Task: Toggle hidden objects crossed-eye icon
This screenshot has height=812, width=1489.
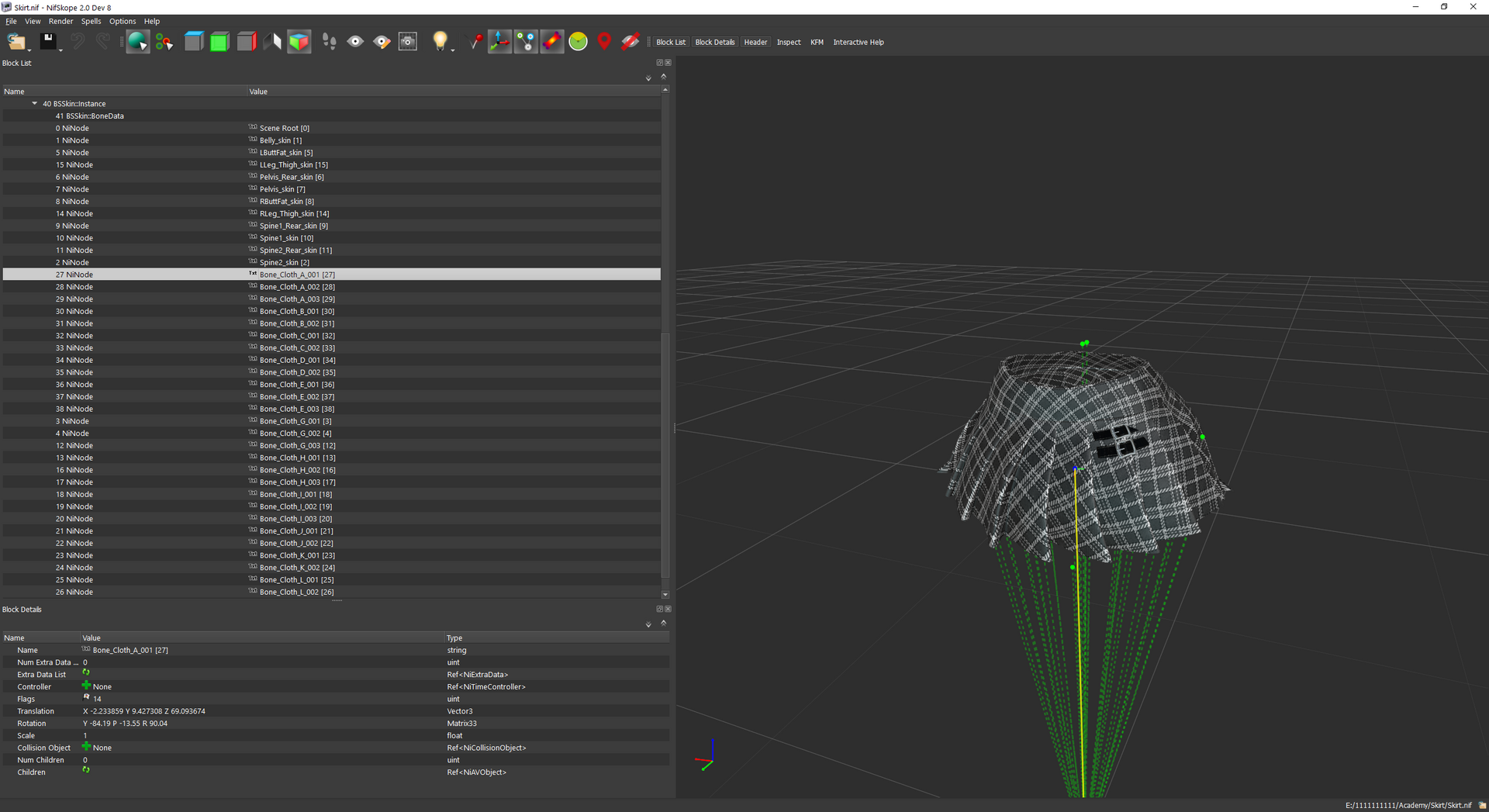Action: (630, 42)
